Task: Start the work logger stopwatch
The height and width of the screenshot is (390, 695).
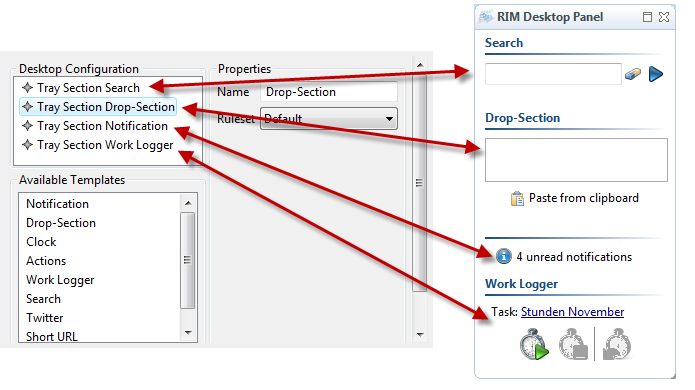Action: pyautogui.click(x=534, y=344)
